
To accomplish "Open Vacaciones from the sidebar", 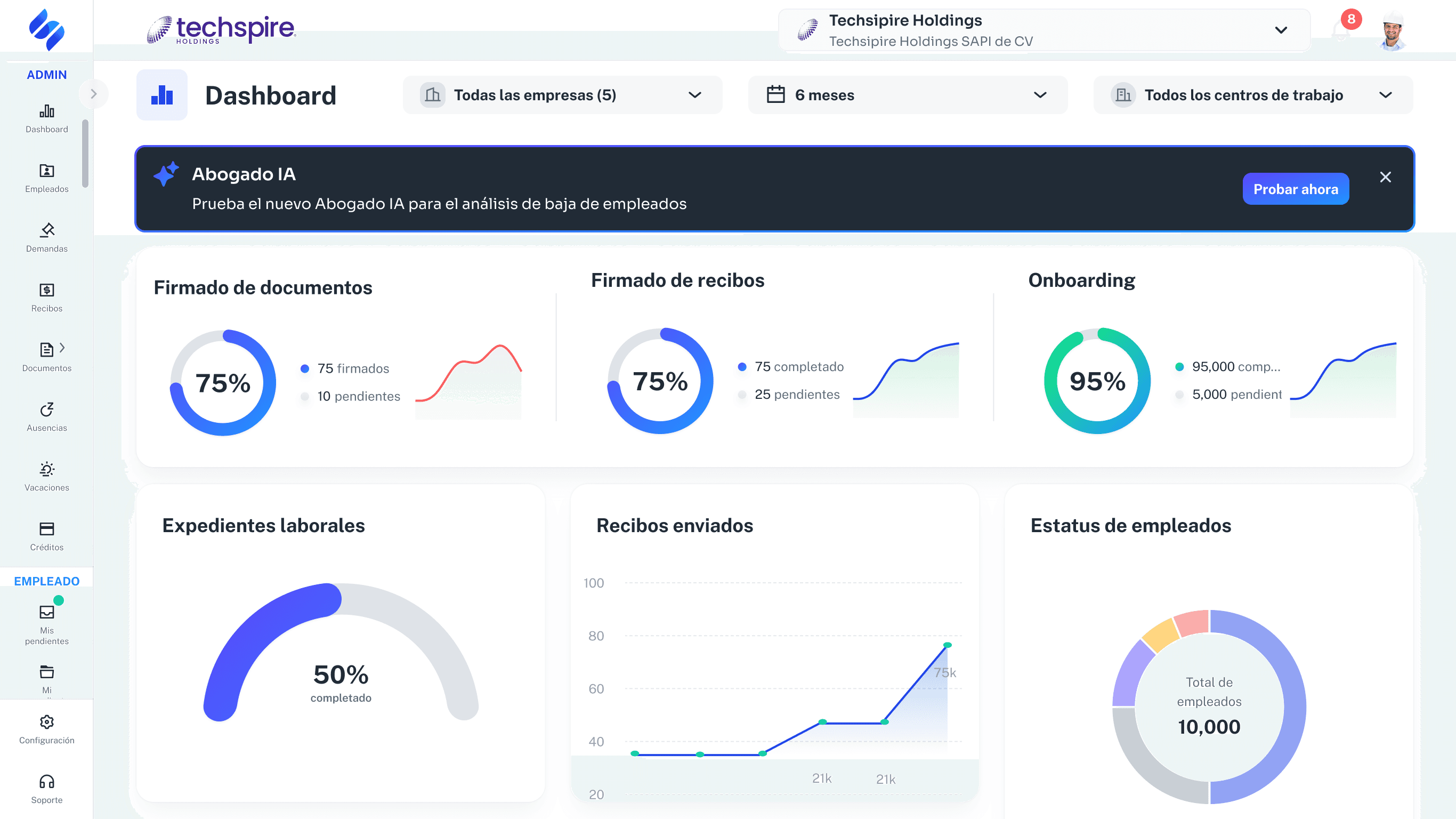I will click(x=46, y=475).
